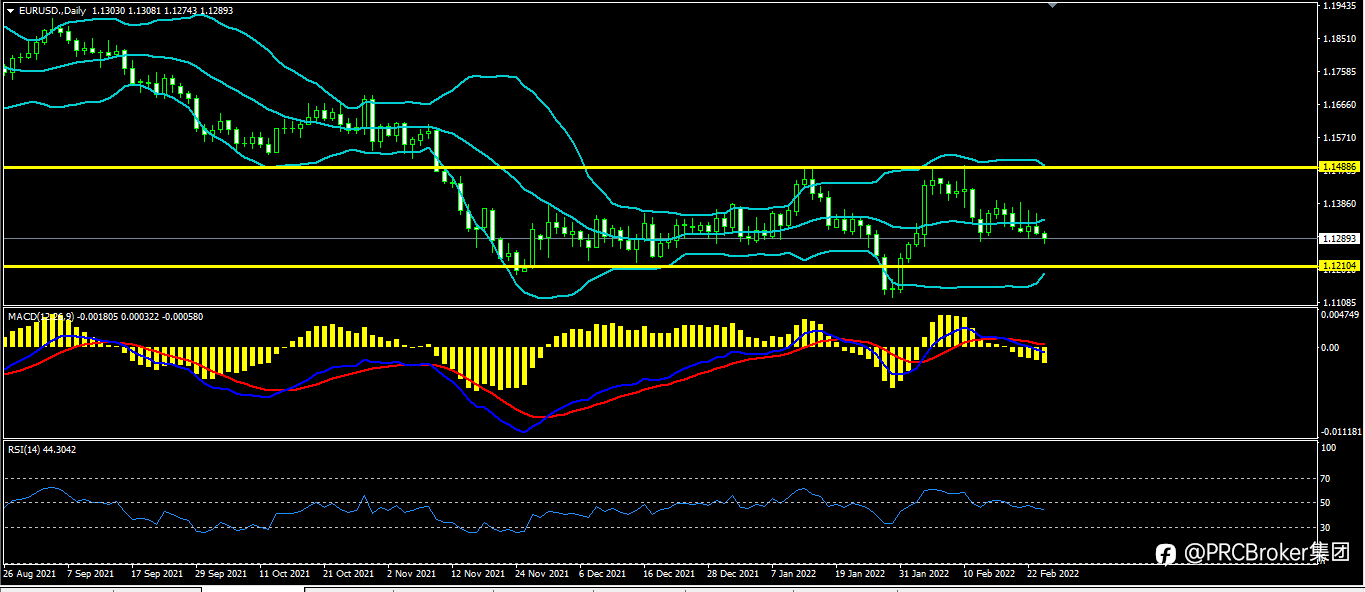Click the 11 Oct 2021 date label
Image resolution: width=1365 pixels, height=592 pixels.
[285, 575]
